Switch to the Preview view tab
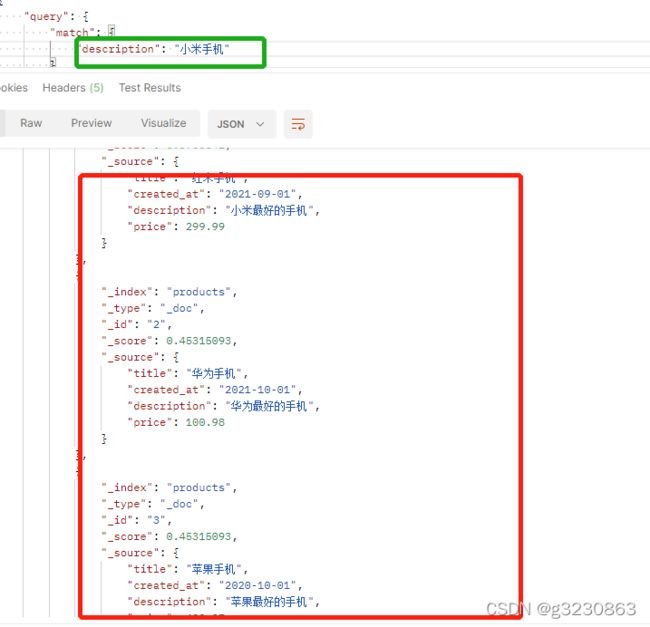The image size is (650, 627). click(91, 123)
